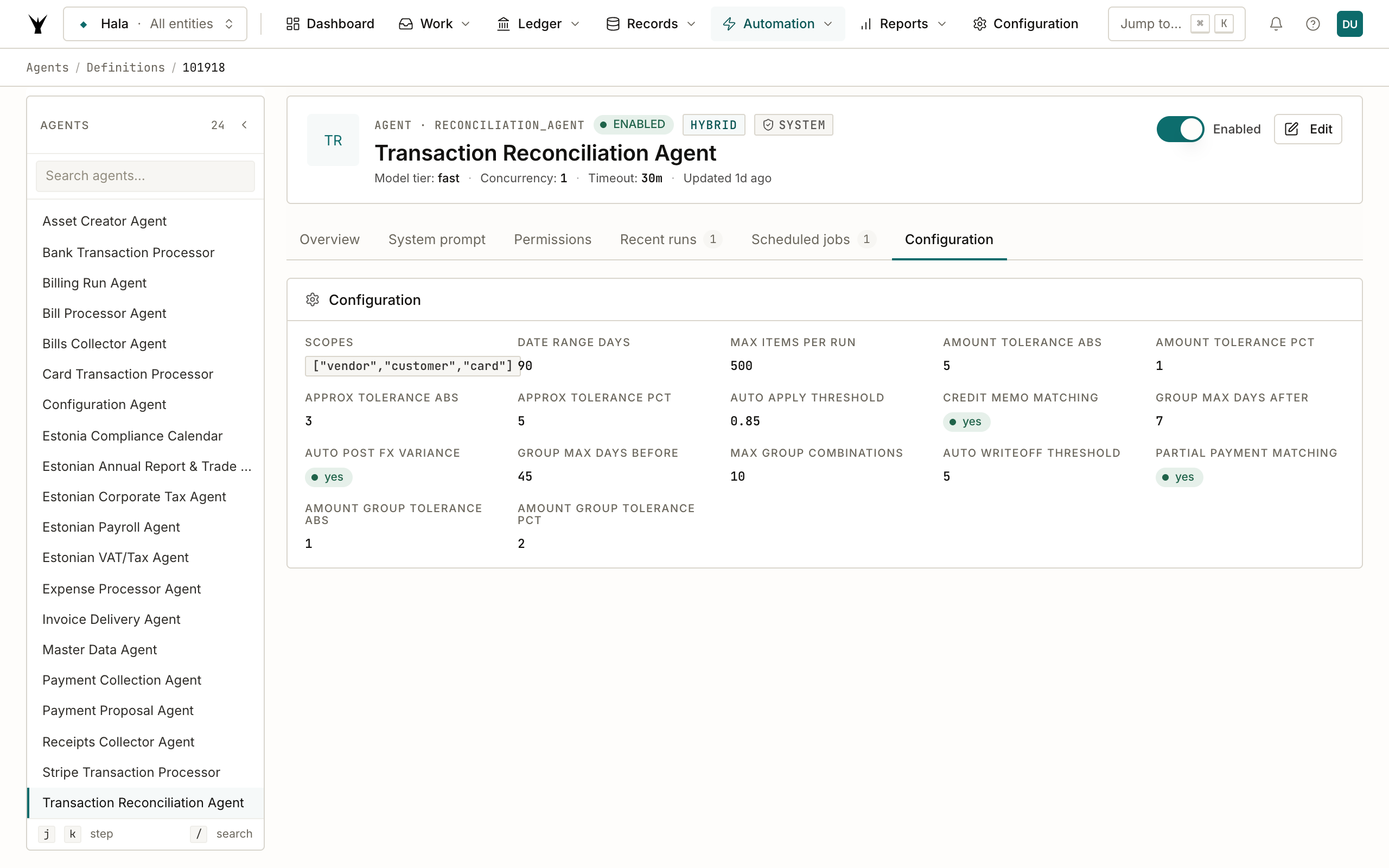Select Estonian Payroll Agent
1389x868 pixels.
(x=145, y=527)
